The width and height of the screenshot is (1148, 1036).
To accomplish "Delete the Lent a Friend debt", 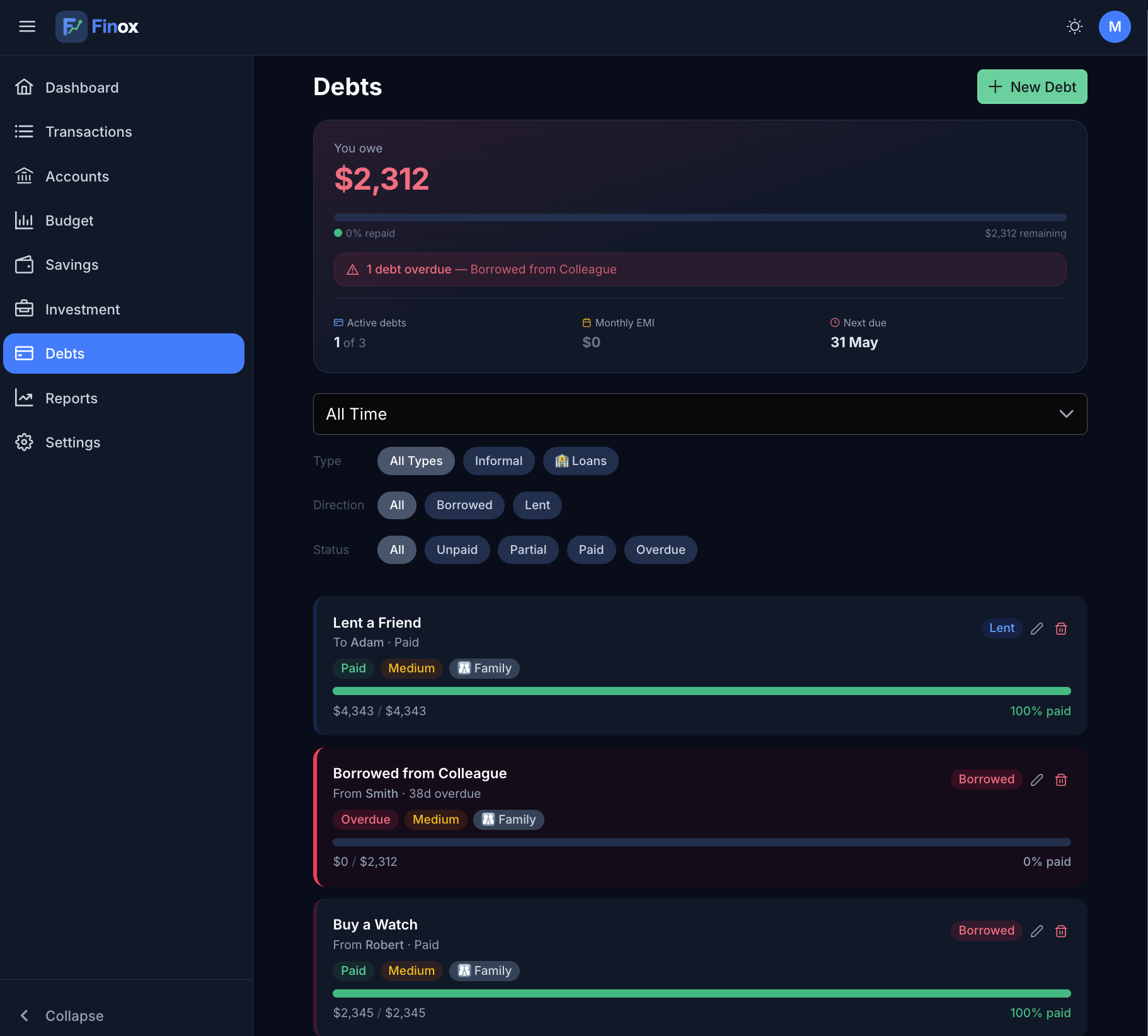I will 1061,628.
